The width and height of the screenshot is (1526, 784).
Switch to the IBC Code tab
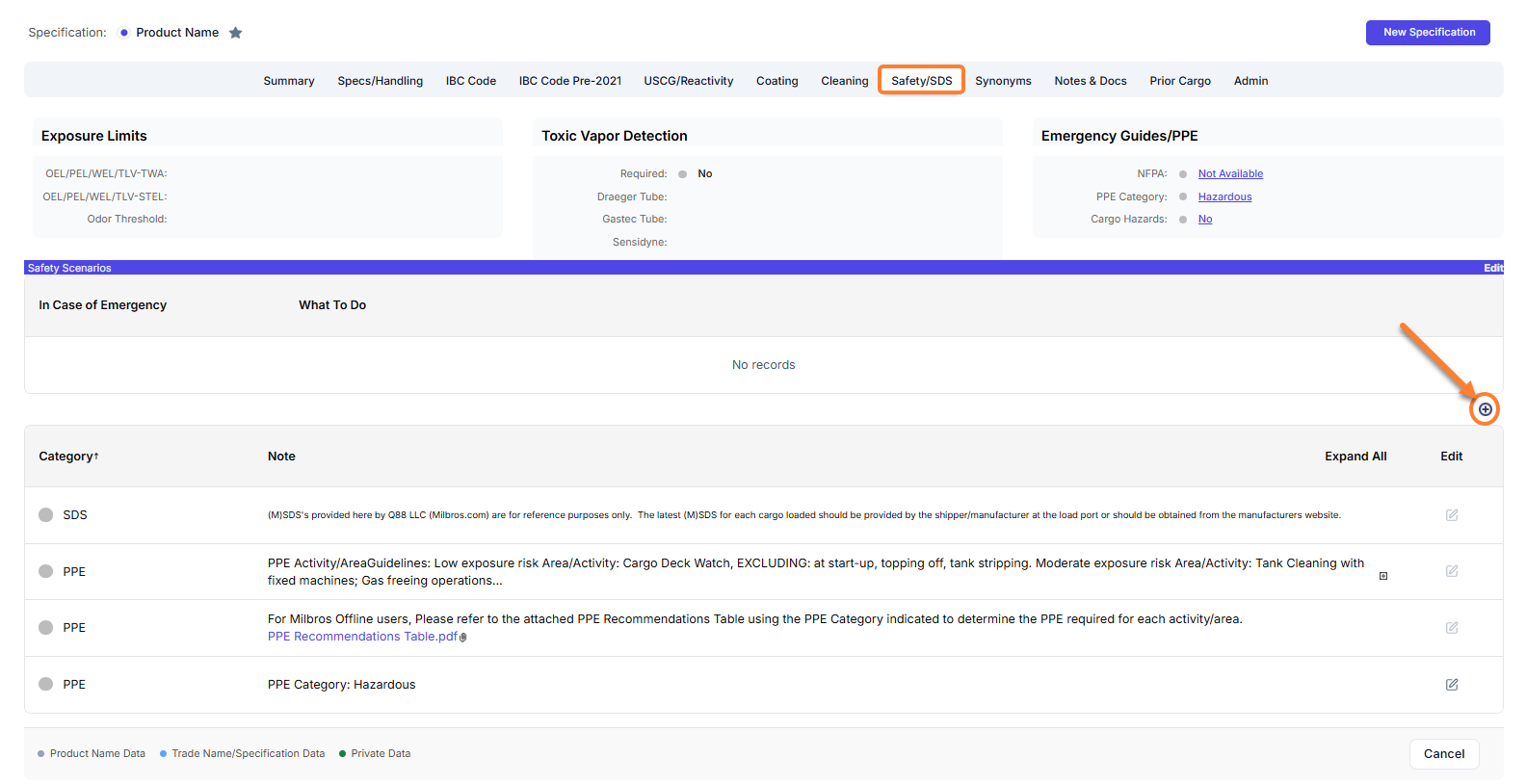point(471,81)
